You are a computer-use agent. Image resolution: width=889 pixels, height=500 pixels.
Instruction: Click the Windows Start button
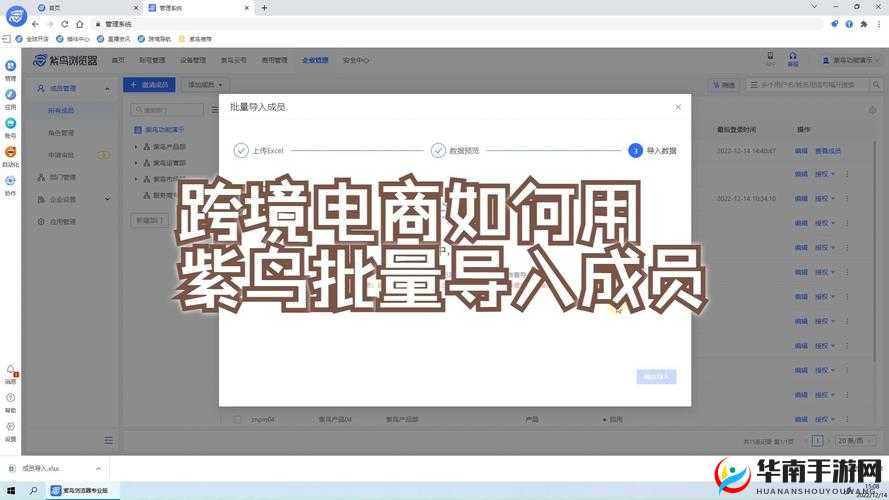click(10, 490)
